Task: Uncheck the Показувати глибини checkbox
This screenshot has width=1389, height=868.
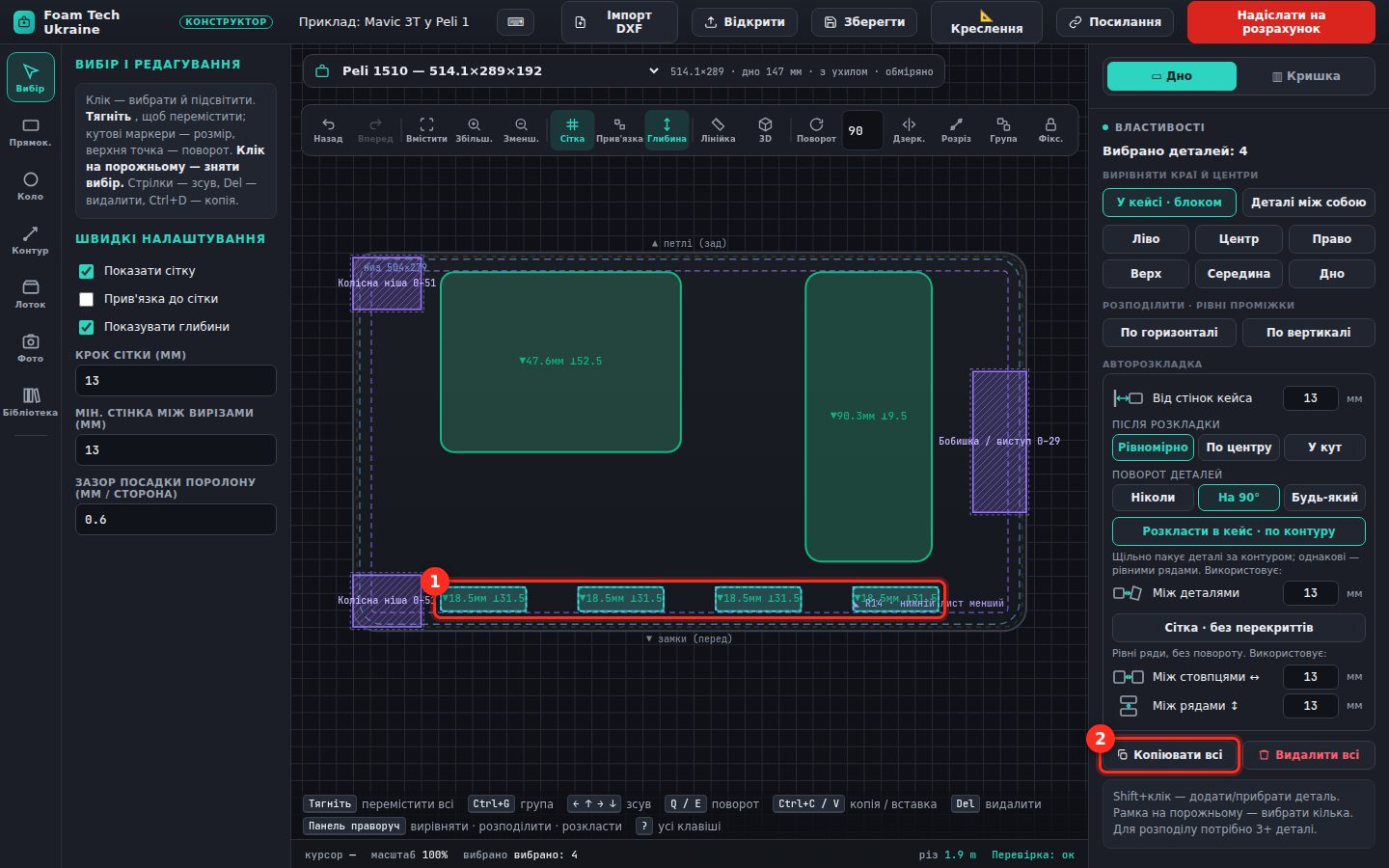Action: coord(87,327)
